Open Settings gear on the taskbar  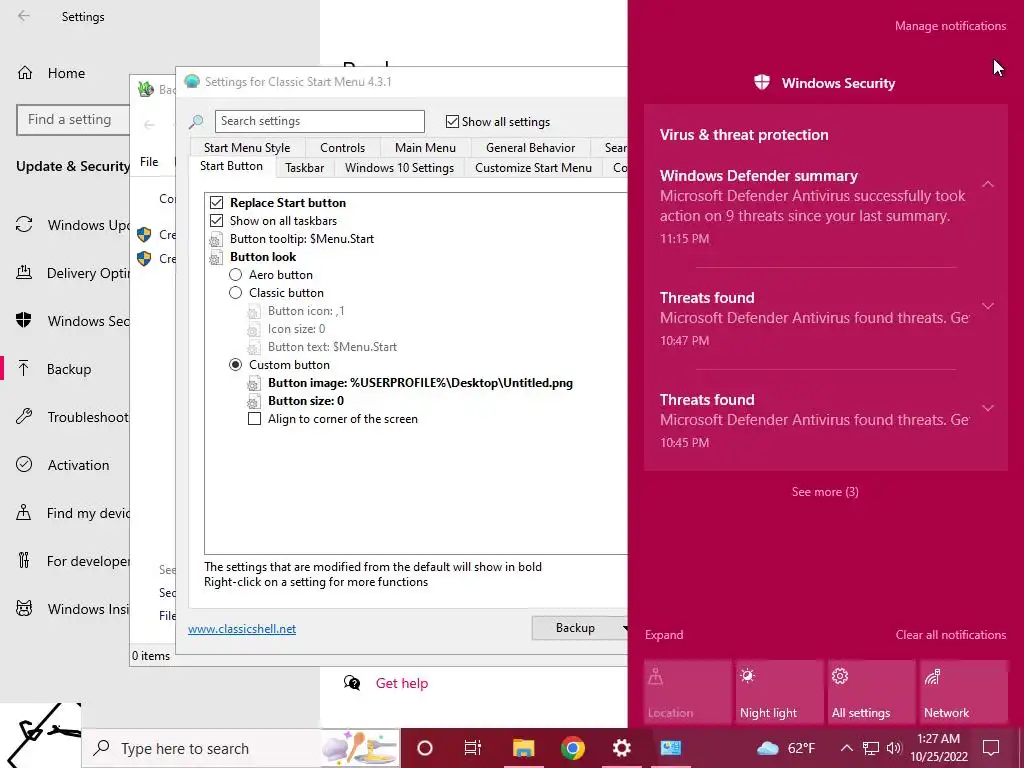tap(621, 748)
